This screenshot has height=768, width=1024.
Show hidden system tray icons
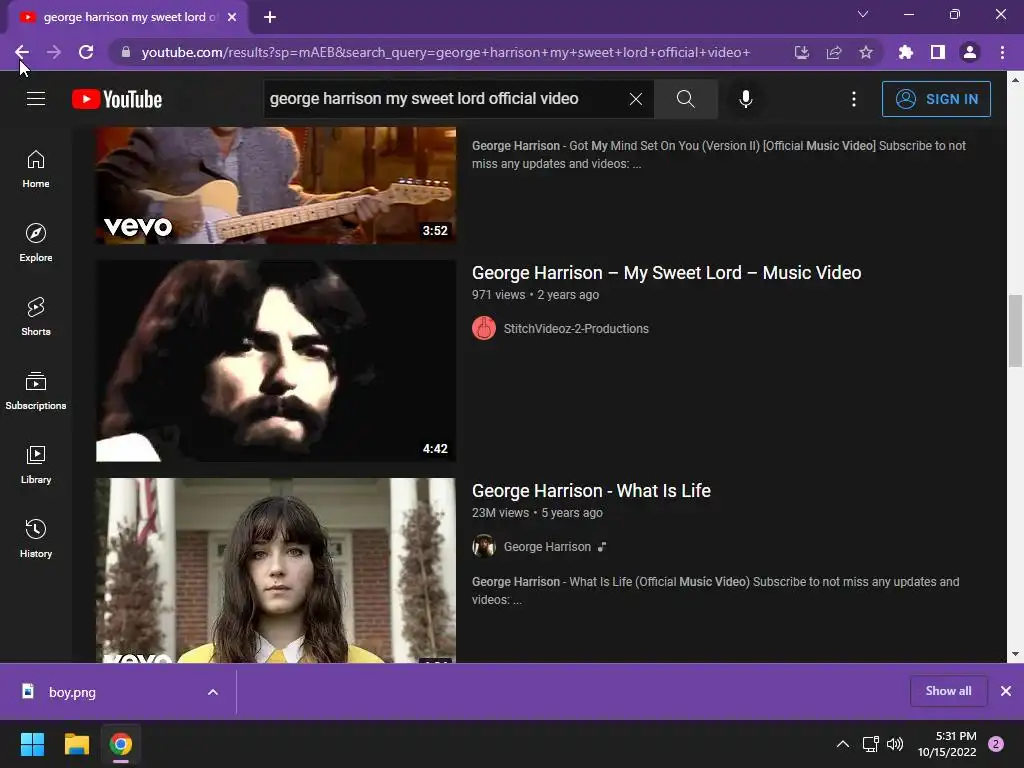[843, 744]
